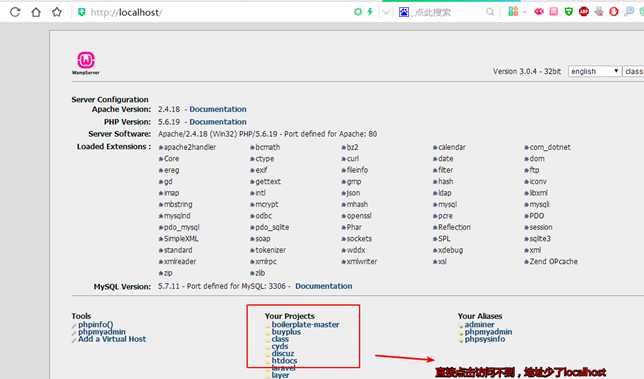Open discuz project
Screen dimensions: 644x379
click(283, 354)
